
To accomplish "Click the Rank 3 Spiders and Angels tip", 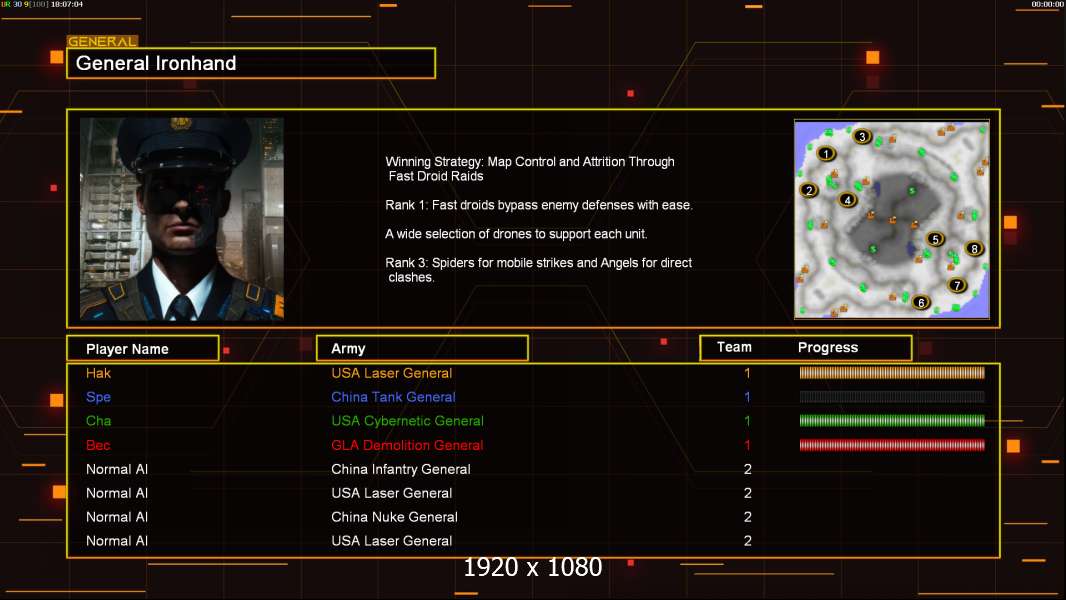I will pyautogui.click(x=538, y=270).
